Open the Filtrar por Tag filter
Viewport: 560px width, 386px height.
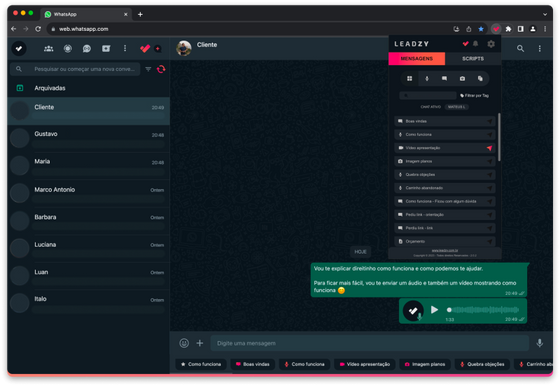[x=474, y=95]
